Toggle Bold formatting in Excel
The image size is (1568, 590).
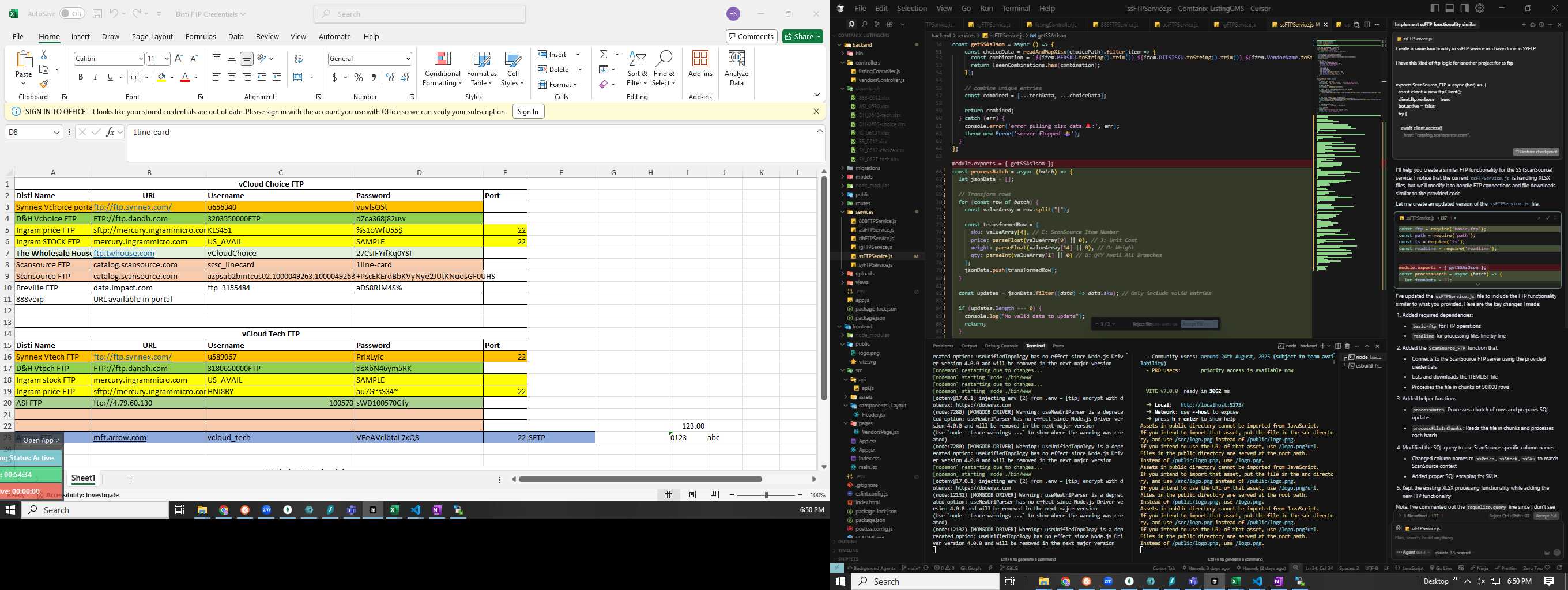[x=80, y=77]
